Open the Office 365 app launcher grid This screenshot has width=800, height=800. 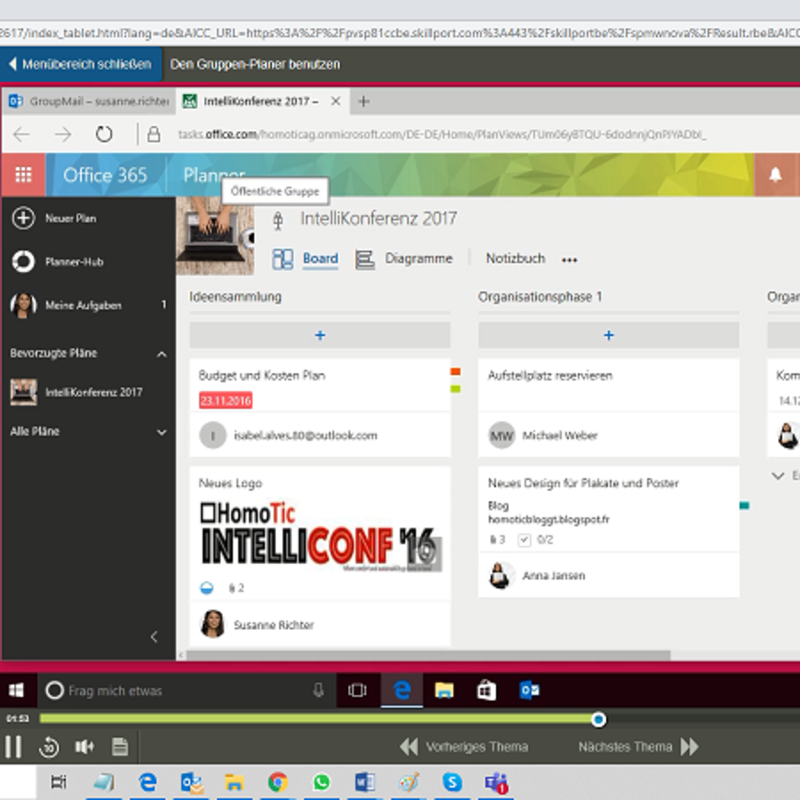coord(23,175)
